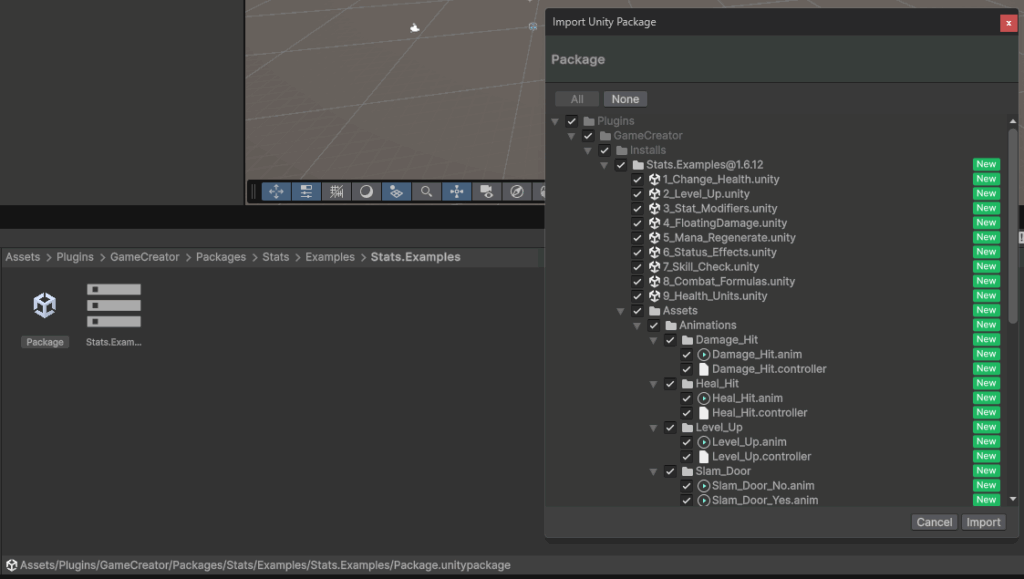Collapse the Heal_Hit folder

pyautogui.click(x=653, y=384)
